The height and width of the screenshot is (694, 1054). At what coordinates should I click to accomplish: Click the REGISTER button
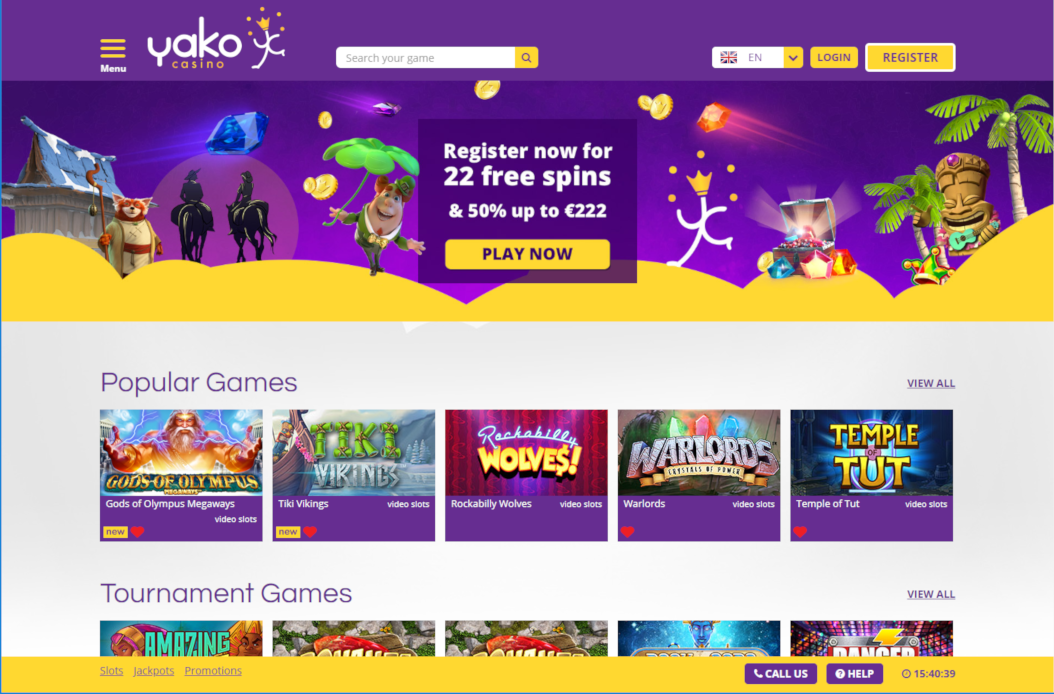[x=910, y=58]
